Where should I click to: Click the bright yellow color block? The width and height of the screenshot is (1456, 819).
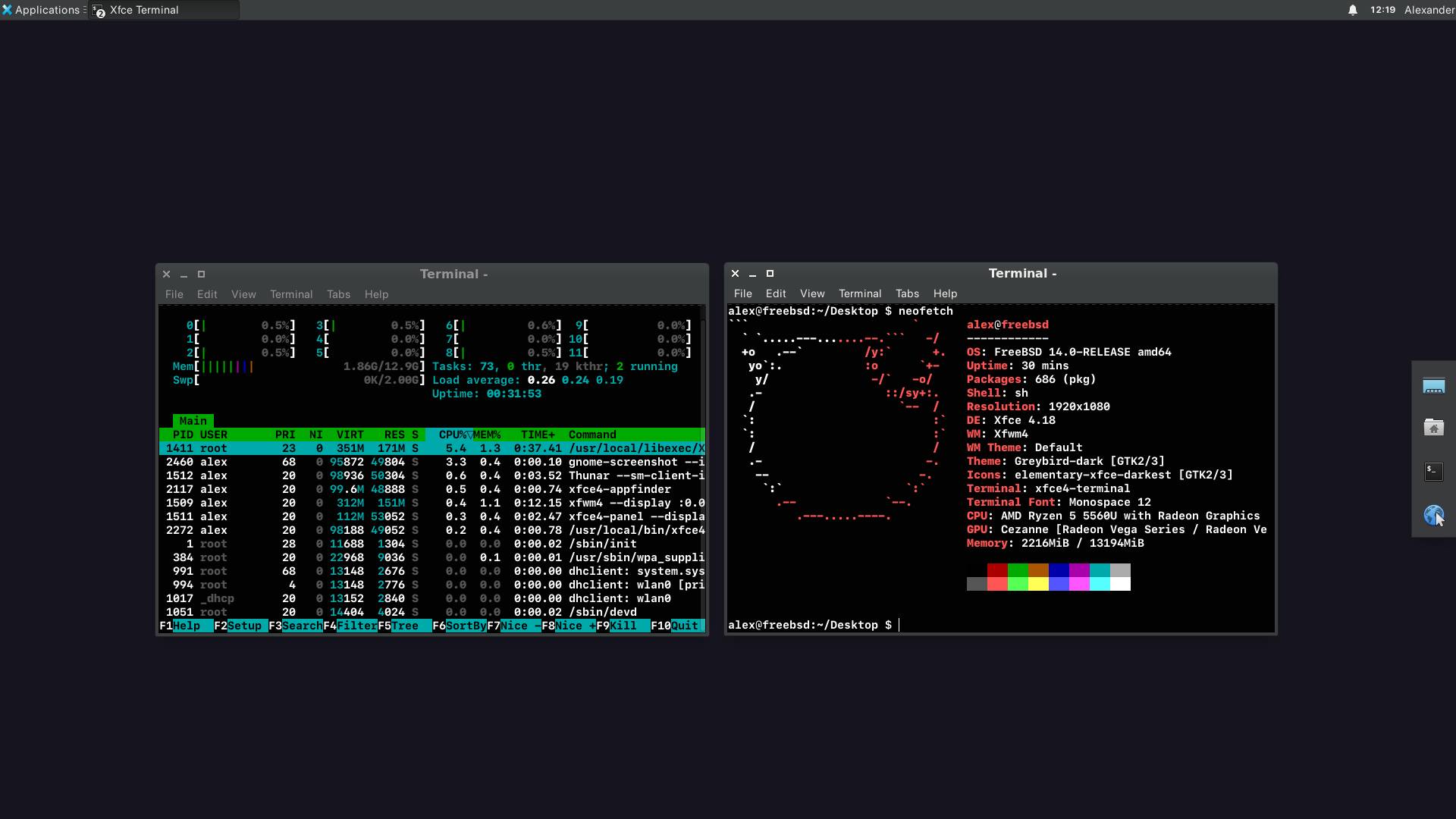1038,584
